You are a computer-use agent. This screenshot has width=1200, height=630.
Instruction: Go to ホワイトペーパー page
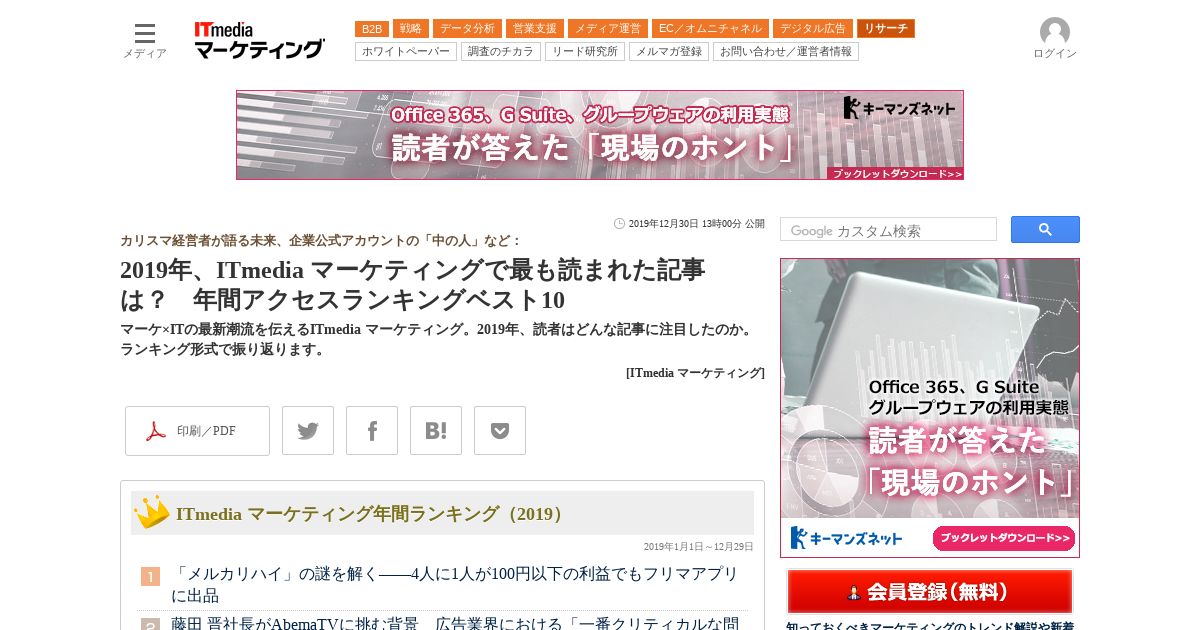point(406,52)
